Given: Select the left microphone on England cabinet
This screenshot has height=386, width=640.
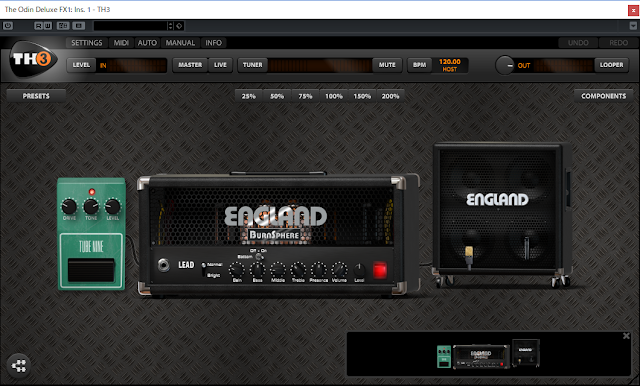Looking at the screenshot, I should click(470, 258).
